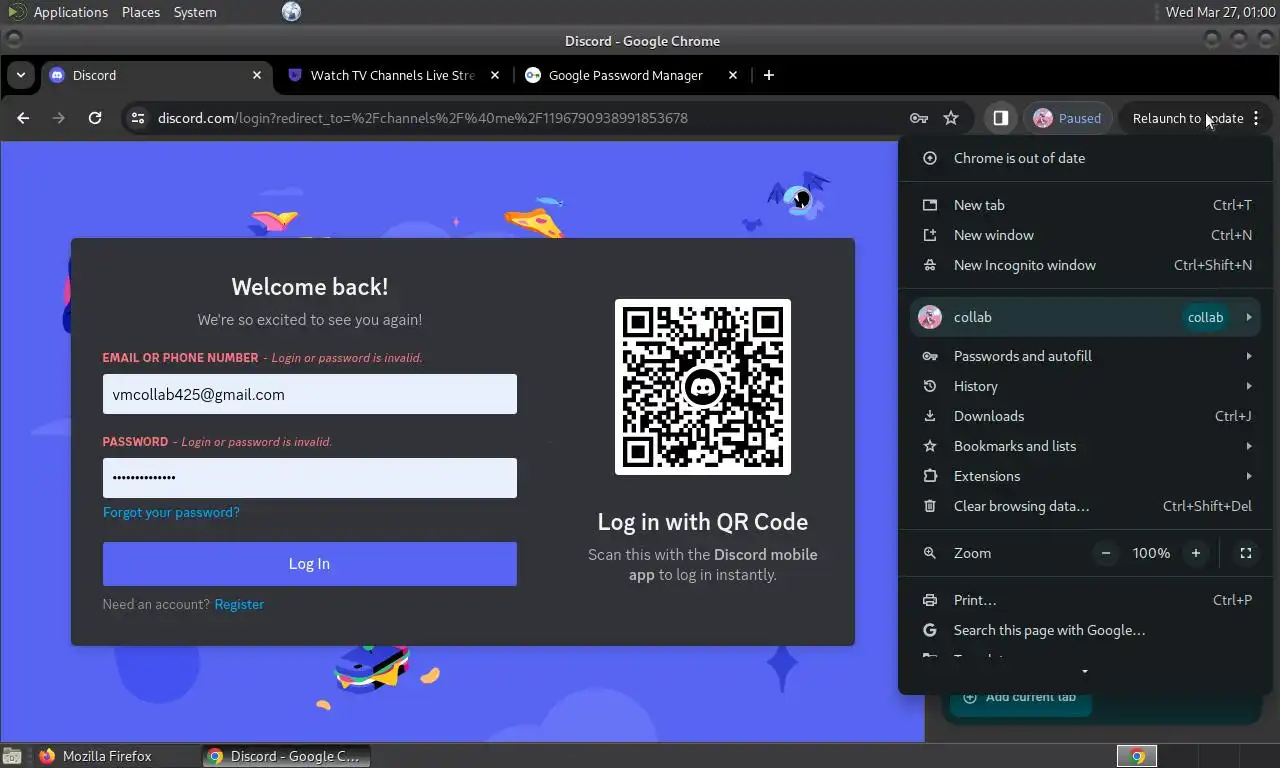This screenshot has height=768, width=1280.
Task: Click the three-dot Chrome menu icon
Action: pos(1256,118)
